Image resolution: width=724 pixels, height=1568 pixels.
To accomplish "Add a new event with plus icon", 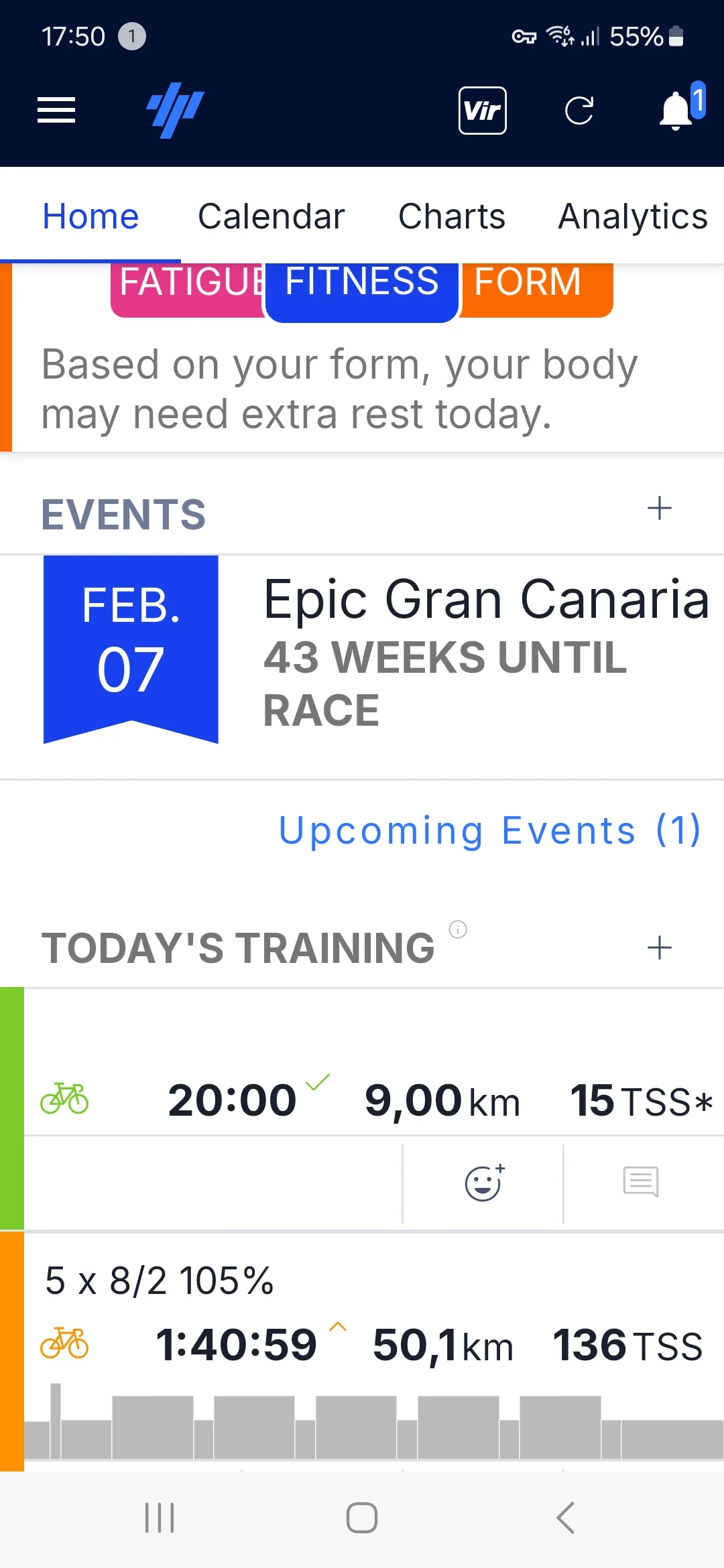I will click(660, 509).
